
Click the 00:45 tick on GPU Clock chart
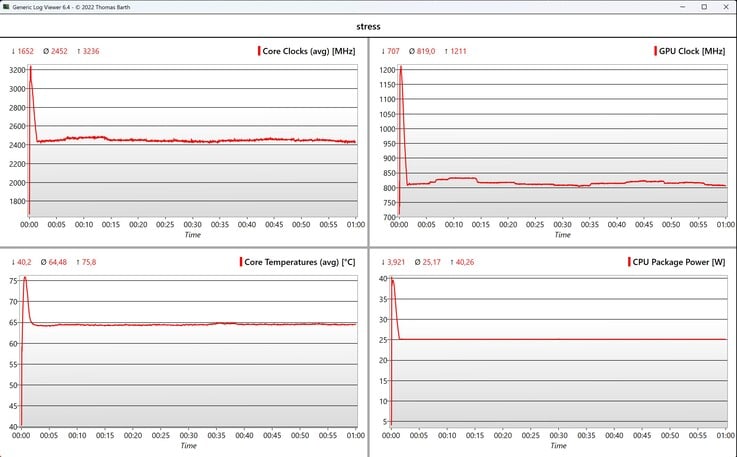pos(644,225)
